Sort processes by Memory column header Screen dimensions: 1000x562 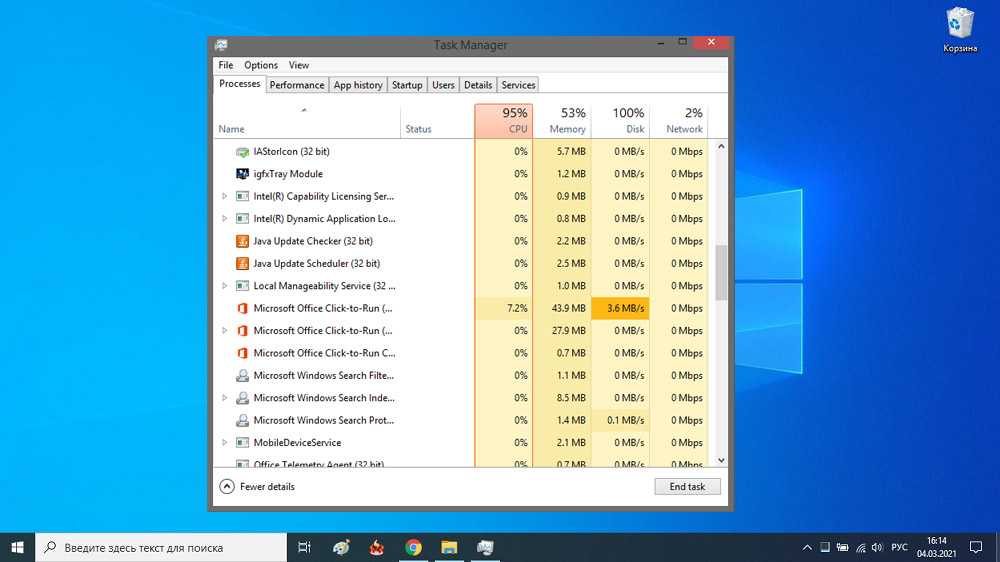(x=562, y=121)
